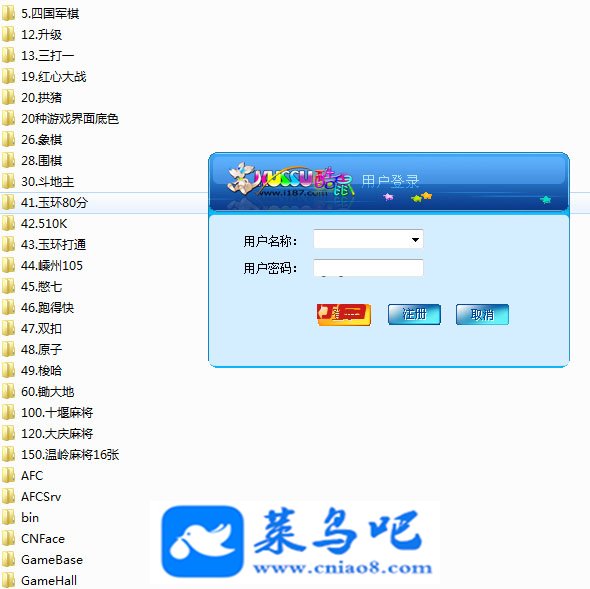Click the folder icon beside 5.四国军棋
This screenshot has height=589, width=590.
8,14
